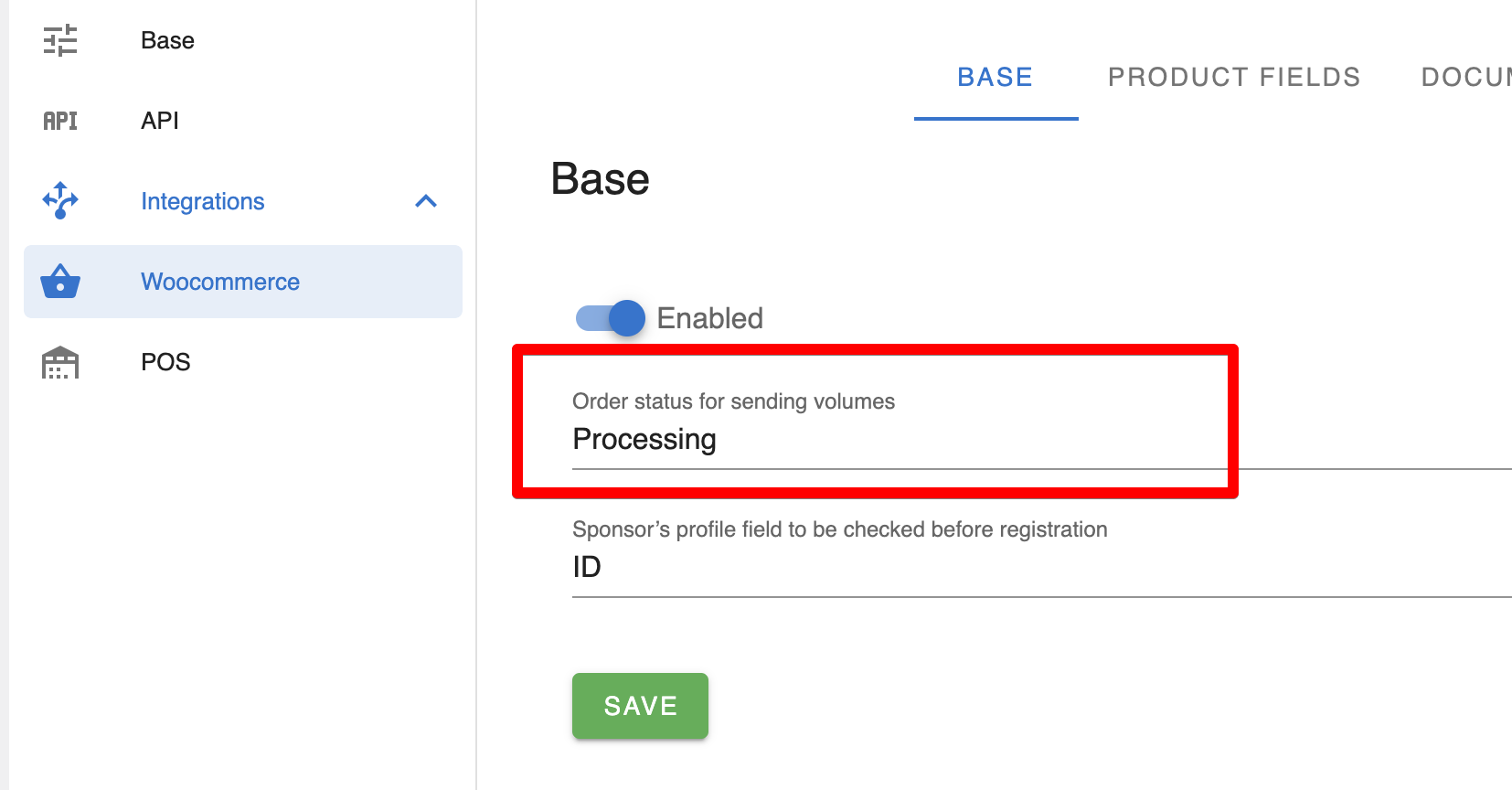The width and height of the screenshot is (1512, 790).
Task: Switch to the PRODUCT FIELDS tab
Action: pyautogui.click(x=1234, y=78)
